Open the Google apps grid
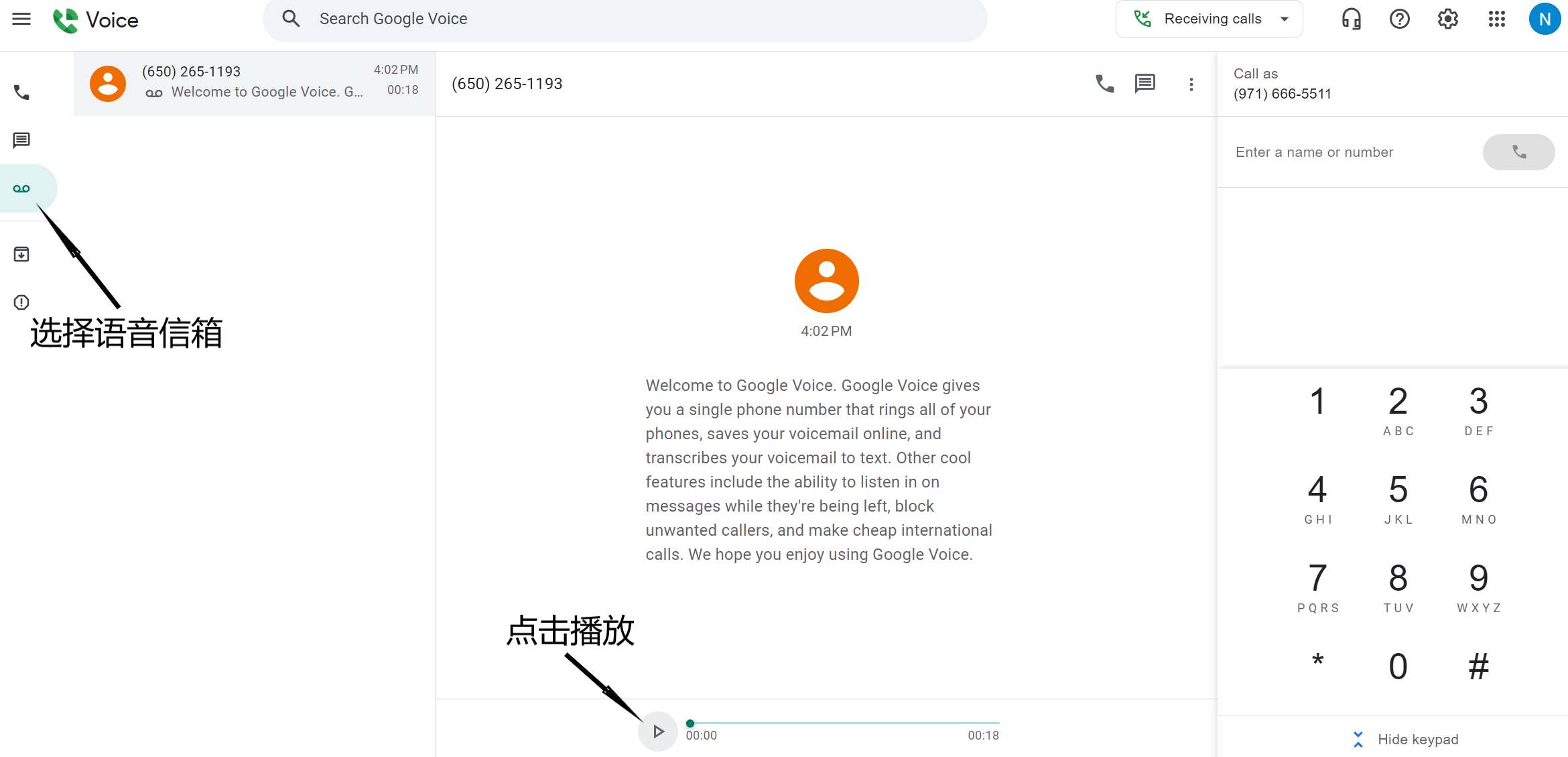The height and width of the screenshot is (757, 1568). (x=1496, y=19)
